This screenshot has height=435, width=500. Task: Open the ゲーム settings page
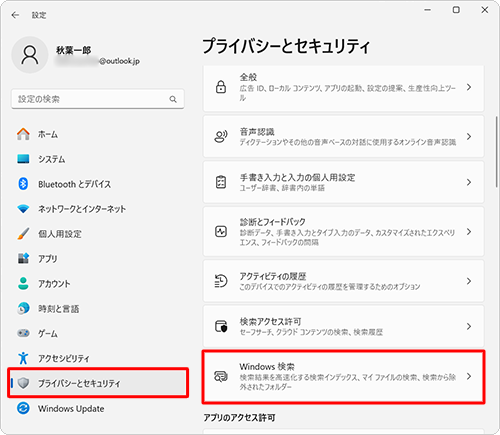click(x=97, y=333)
